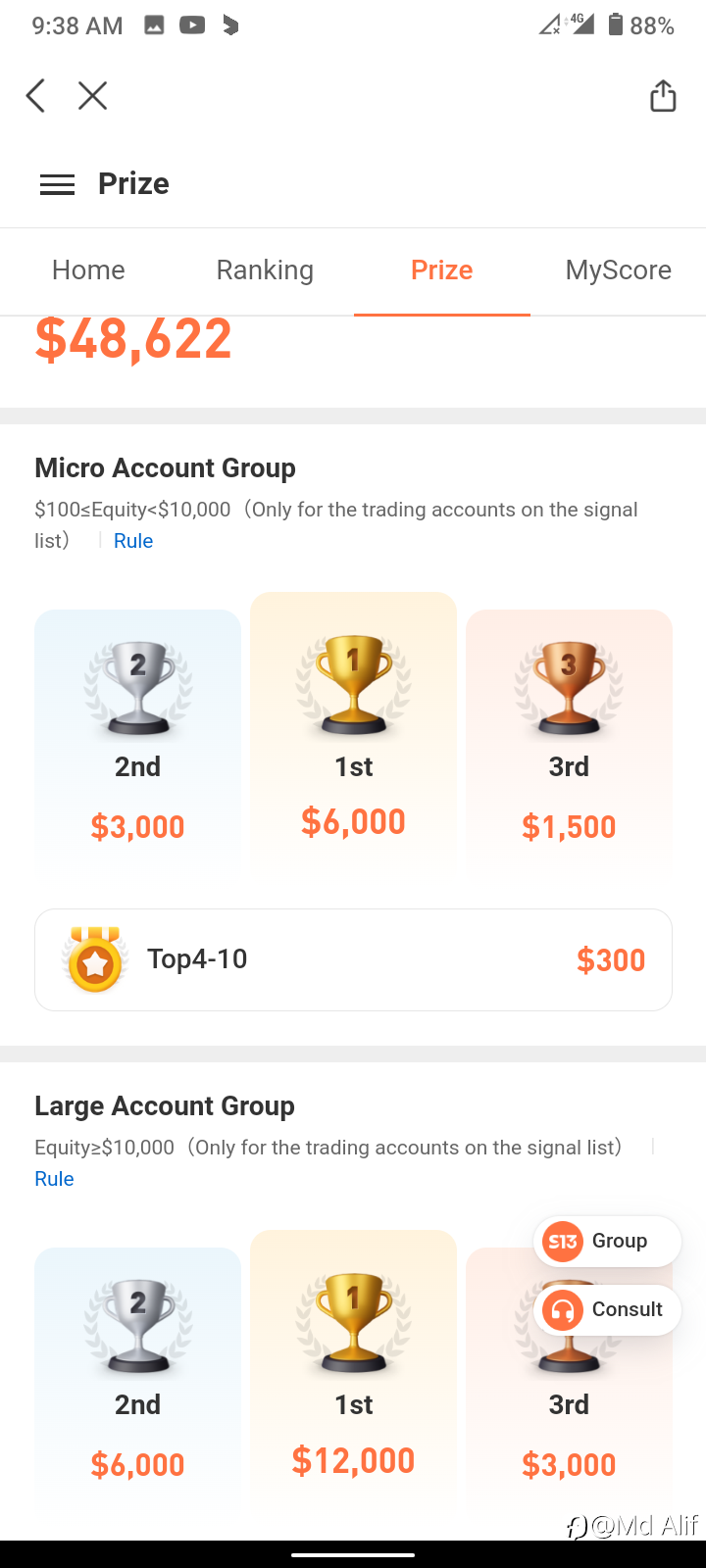Tap the Group floating button
The width and height of the screenshot is (706, 1568).
607,1242
